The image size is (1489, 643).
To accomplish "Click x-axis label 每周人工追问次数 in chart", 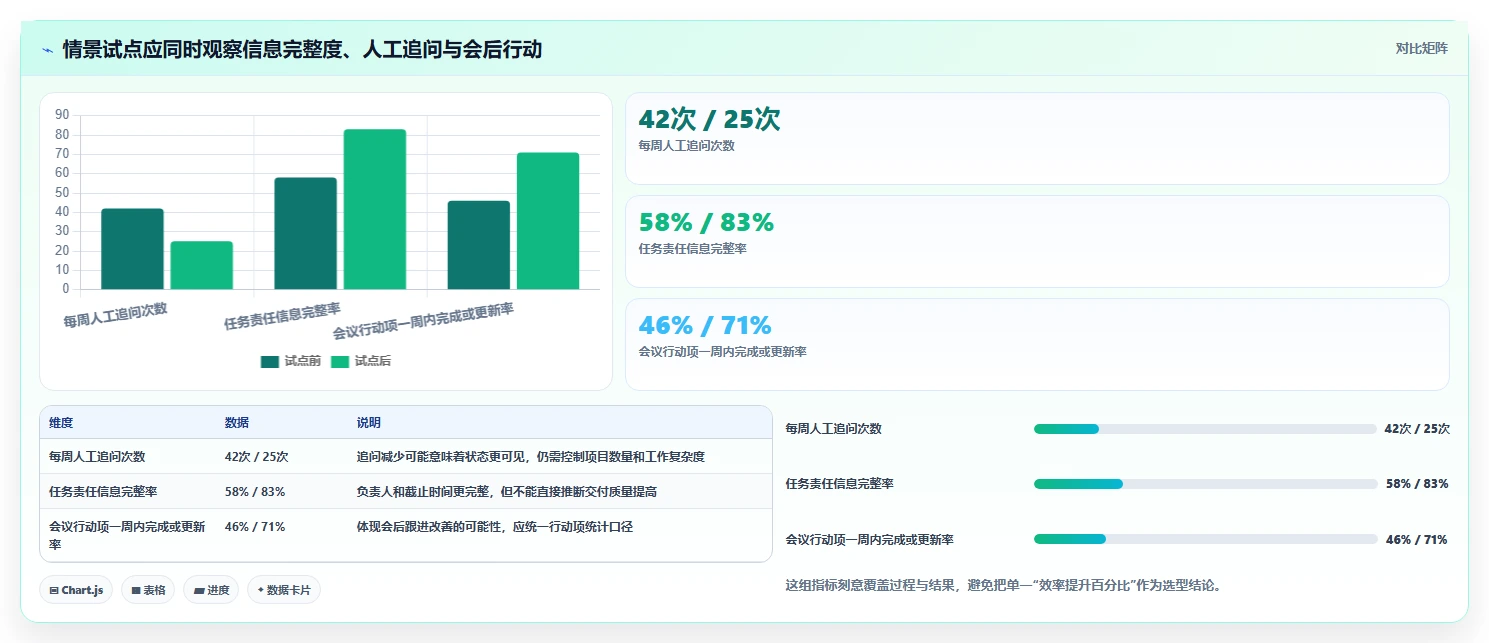I will [115, 315].
